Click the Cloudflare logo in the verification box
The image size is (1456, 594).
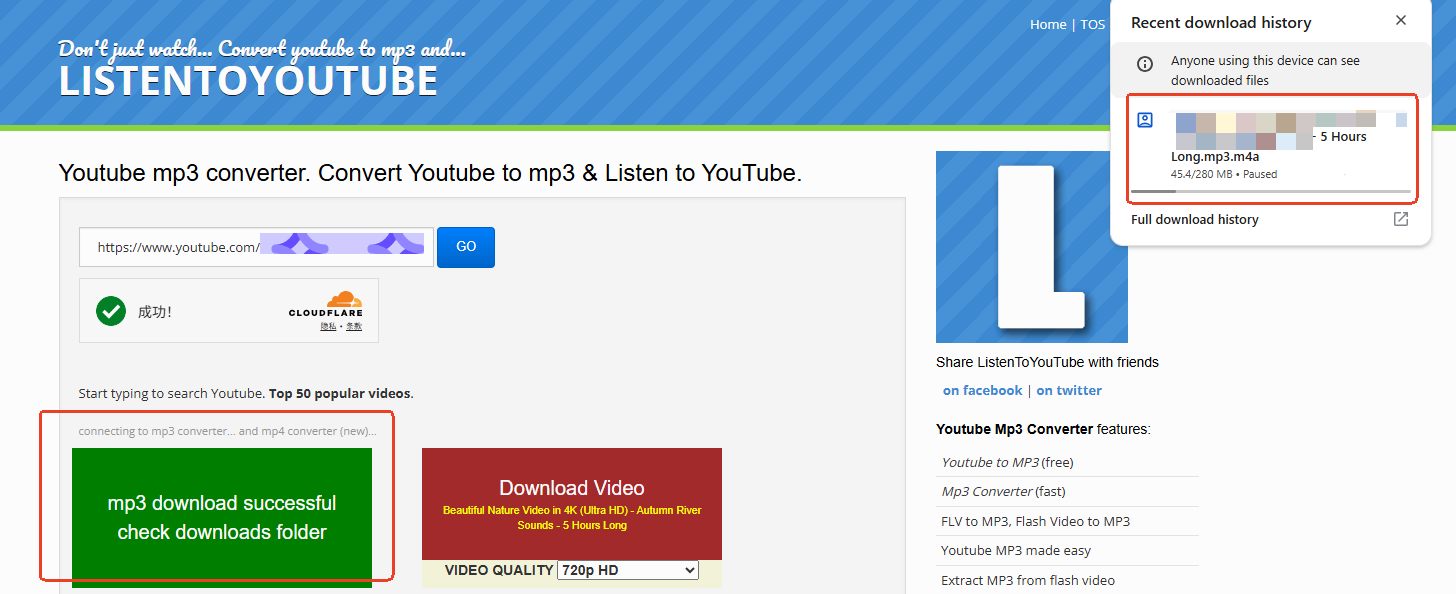(327, 304)
